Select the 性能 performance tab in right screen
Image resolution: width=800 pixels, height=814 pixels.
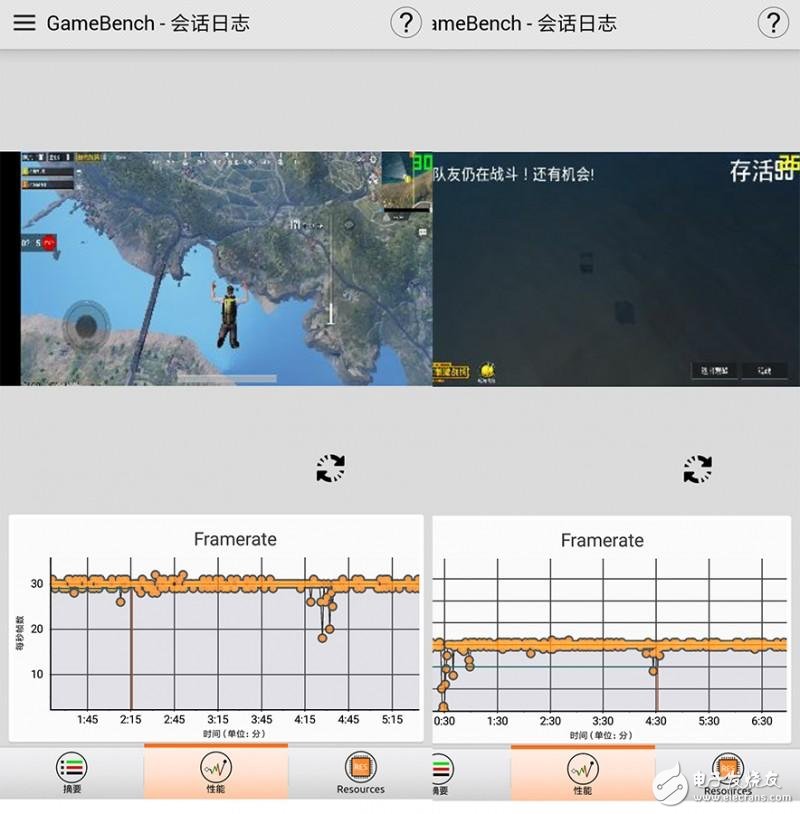582,774
